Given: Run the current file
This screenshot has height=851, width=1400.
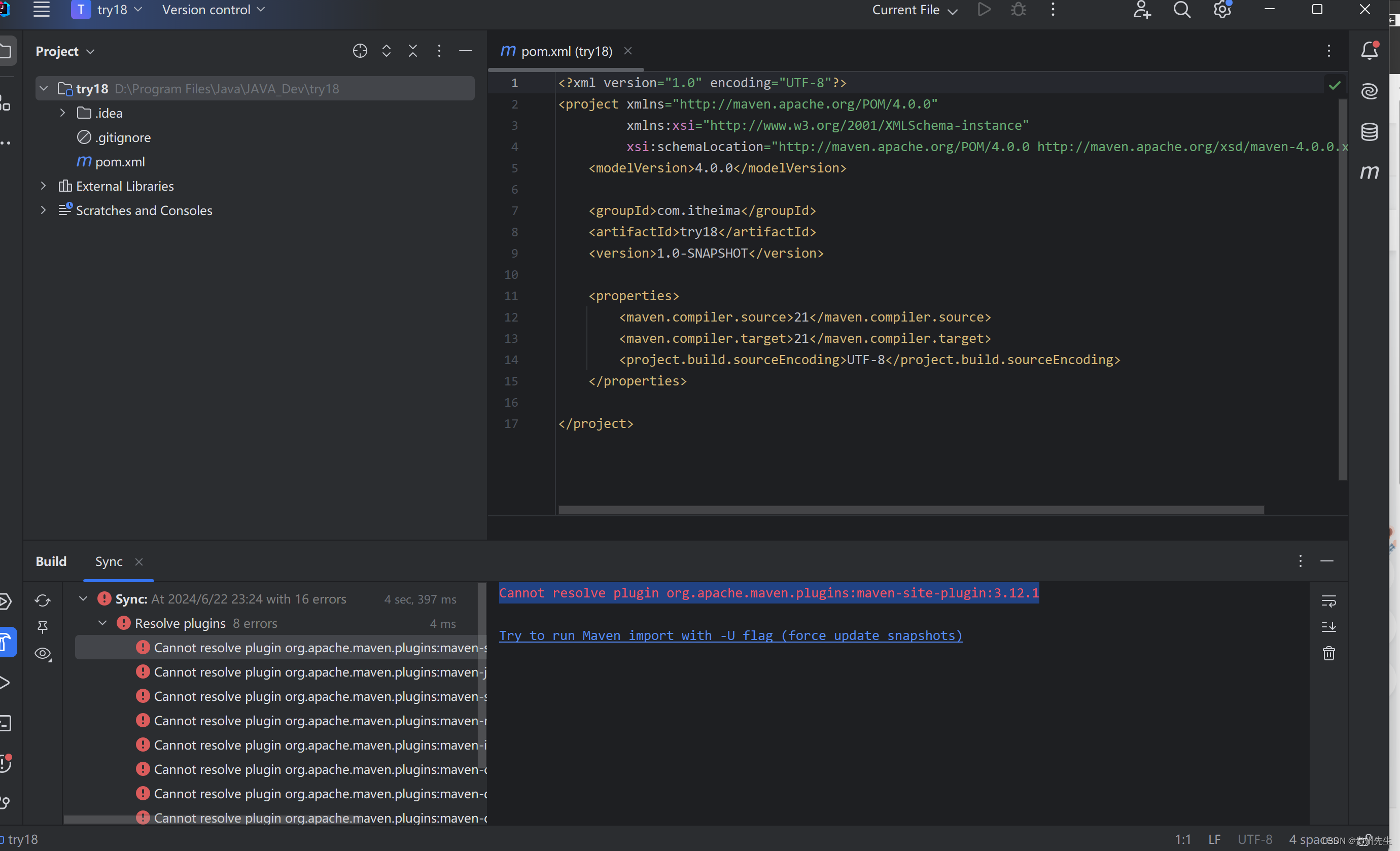Looking at the screenshot, I should [984, 10].
